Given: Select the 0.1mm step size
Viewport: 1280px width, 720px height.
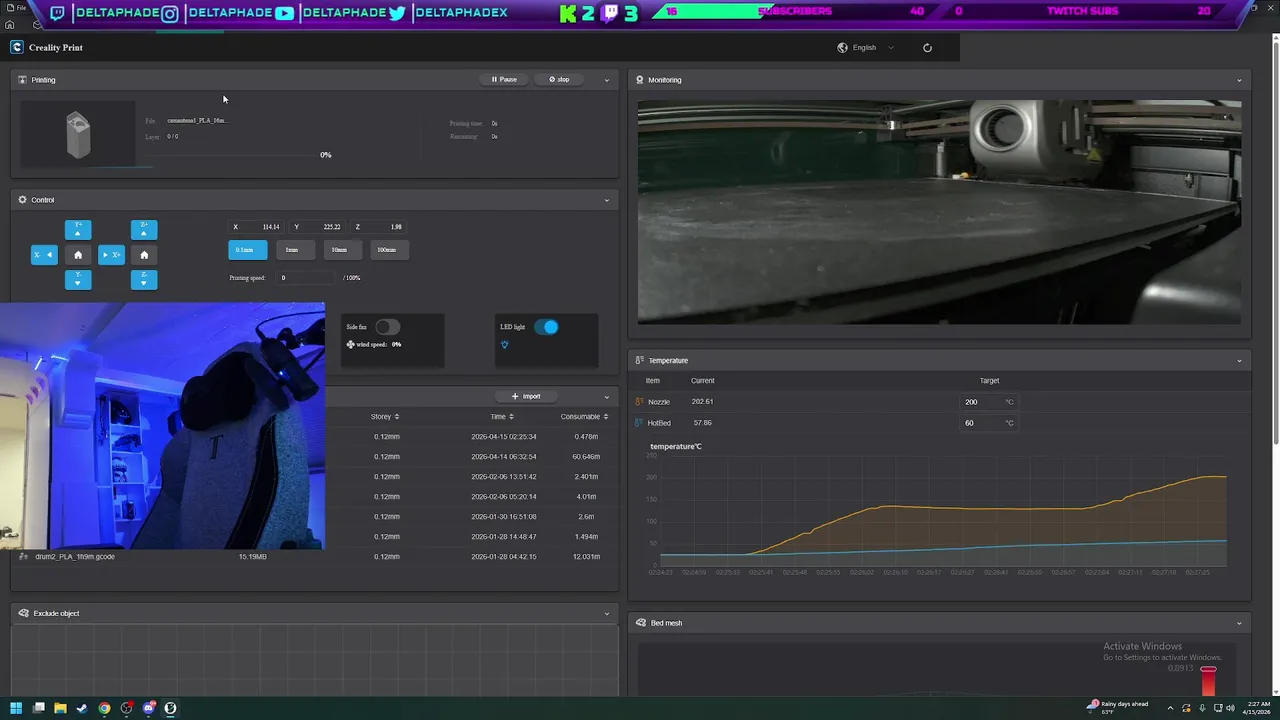Looking at the screenshot, I should tap(247, 250).
